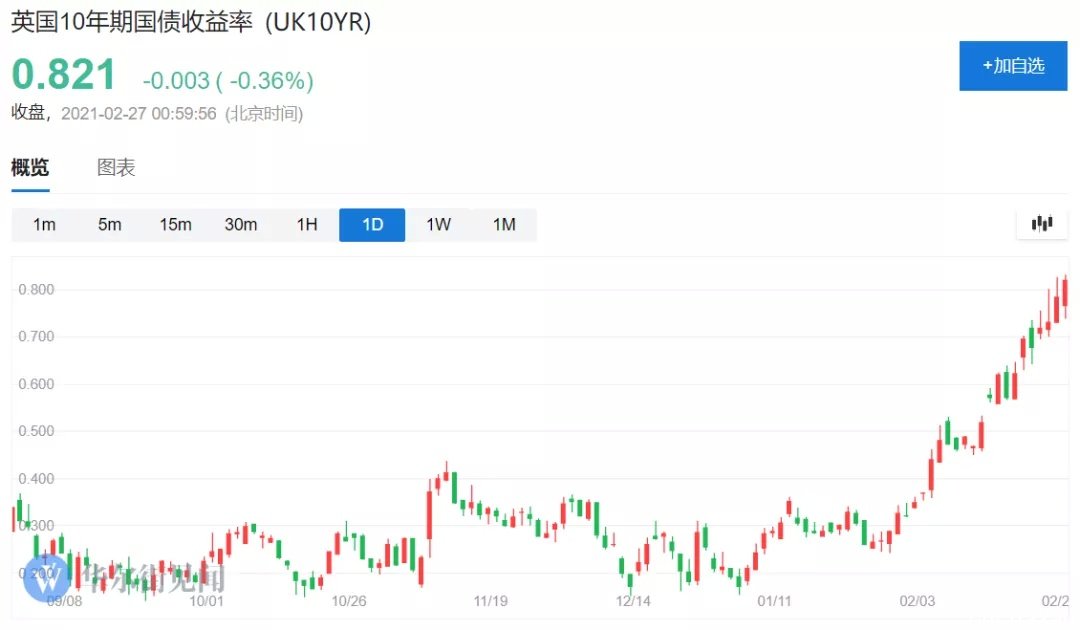1080x630 pixels.
Task: Click the 11/19 date axis marker
Action: pos(491,601)
